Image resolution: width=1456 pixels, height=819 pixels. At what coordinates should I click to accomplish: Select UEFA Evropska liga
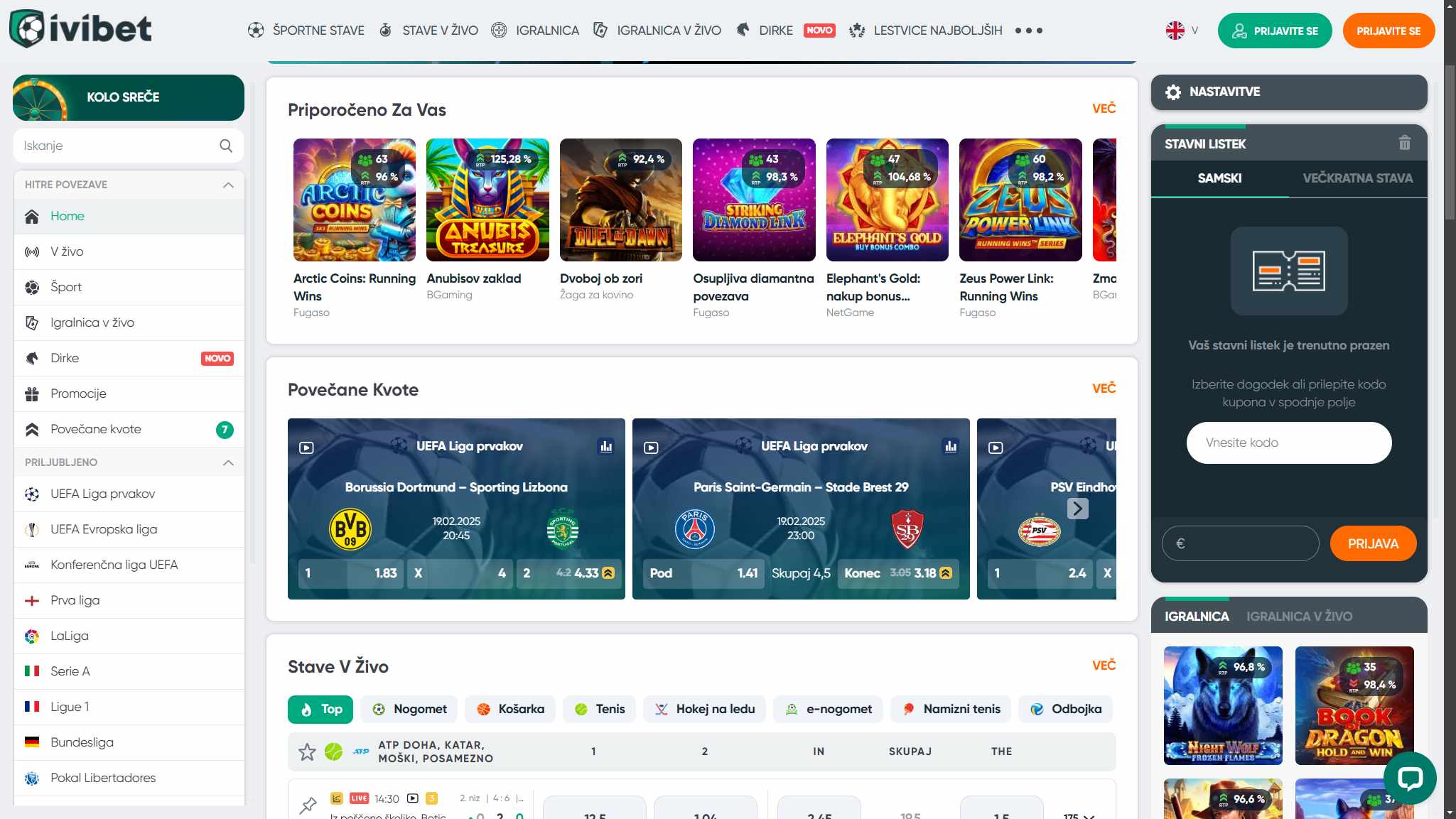point(129,530)
